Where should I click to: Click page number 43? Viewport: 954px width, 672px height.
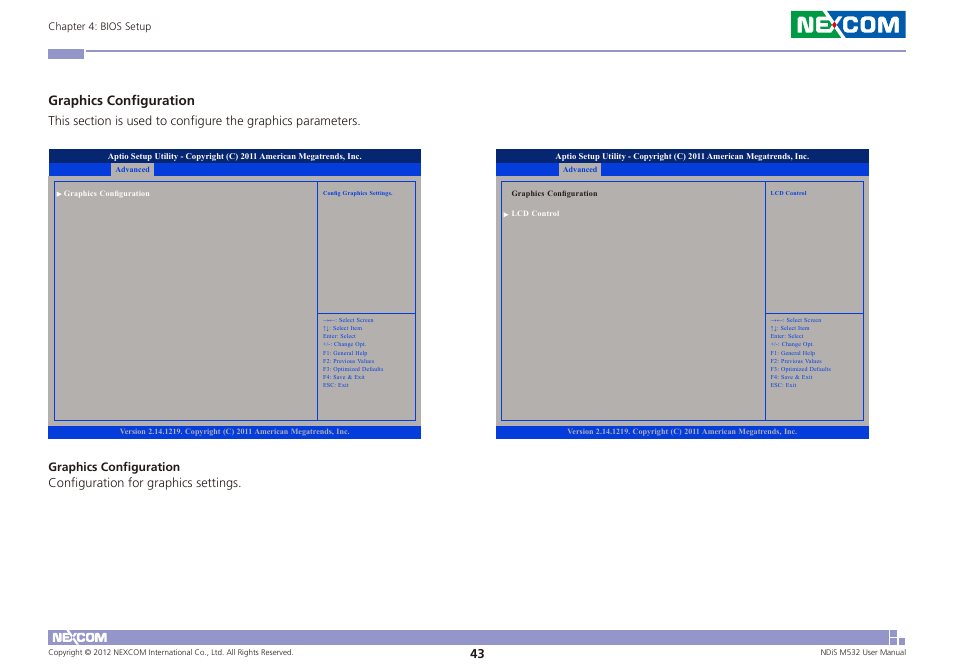(477, 654)
